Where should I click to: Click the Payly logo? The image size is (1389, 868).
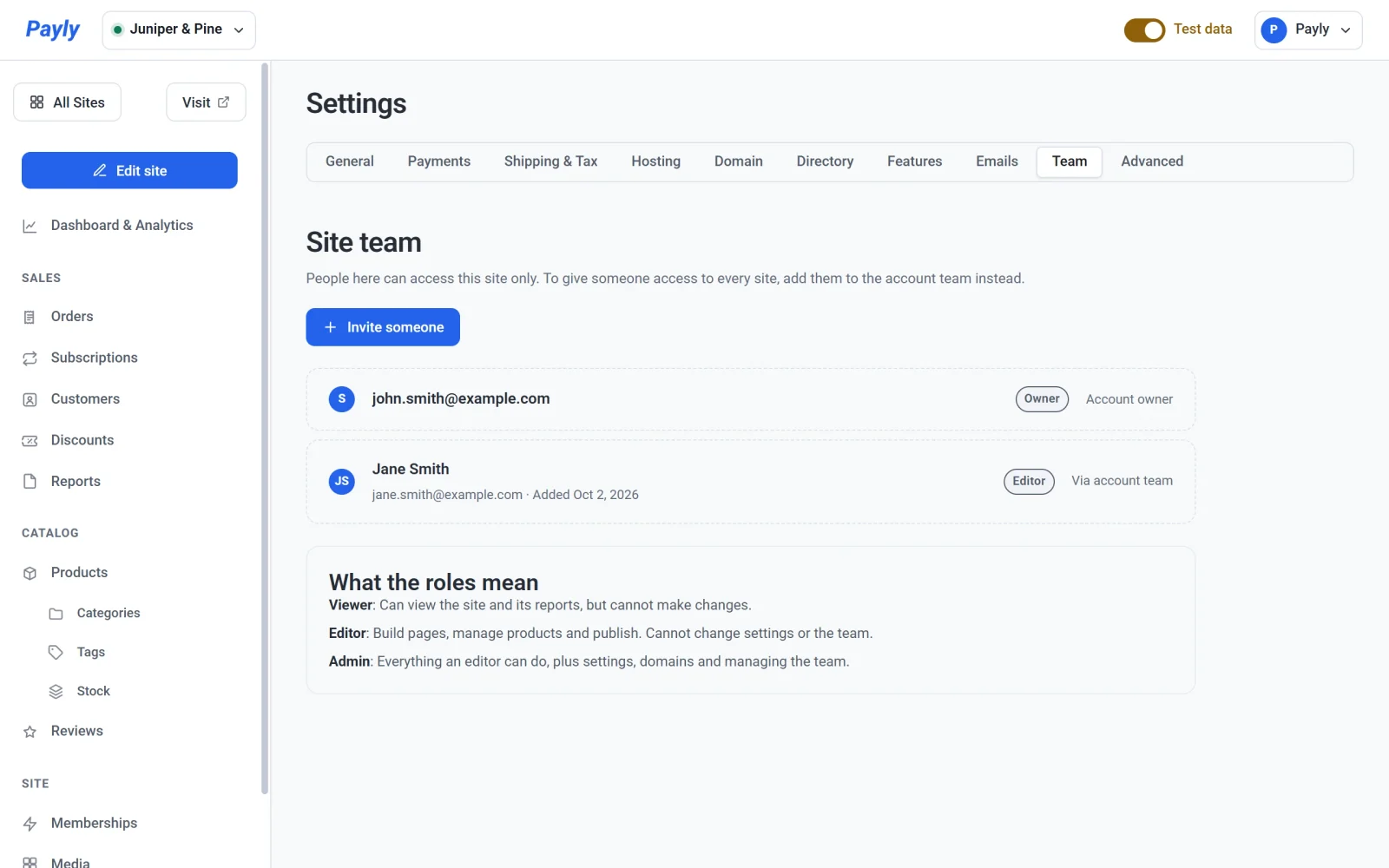pyautogui.click(x=52, y=30)
